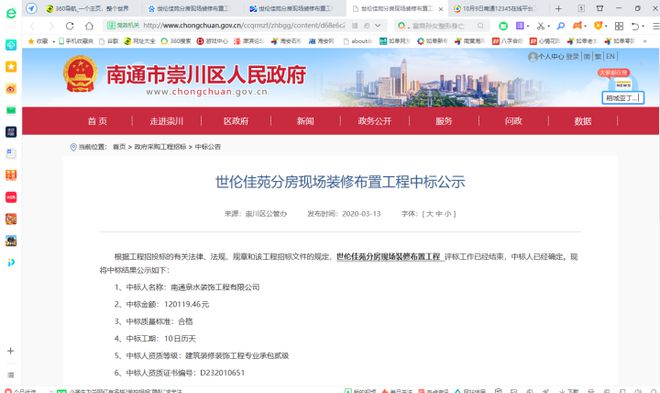Click the green circle icon in toolbar
Image resolution: width=660 pixels, height=393 pixels.
[x=503, y=26]
